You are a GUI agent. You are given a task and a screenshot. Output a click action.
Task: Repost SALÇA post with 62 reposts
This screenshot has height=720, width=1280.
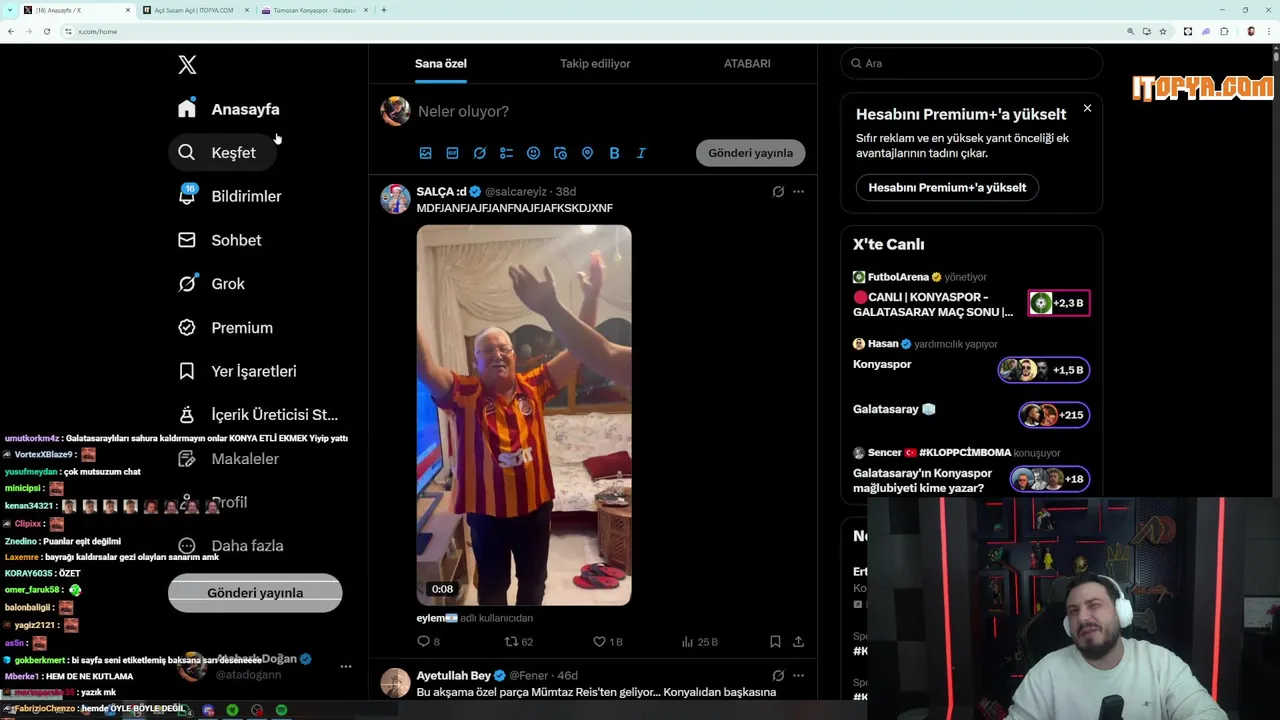[x=518, y=642]
